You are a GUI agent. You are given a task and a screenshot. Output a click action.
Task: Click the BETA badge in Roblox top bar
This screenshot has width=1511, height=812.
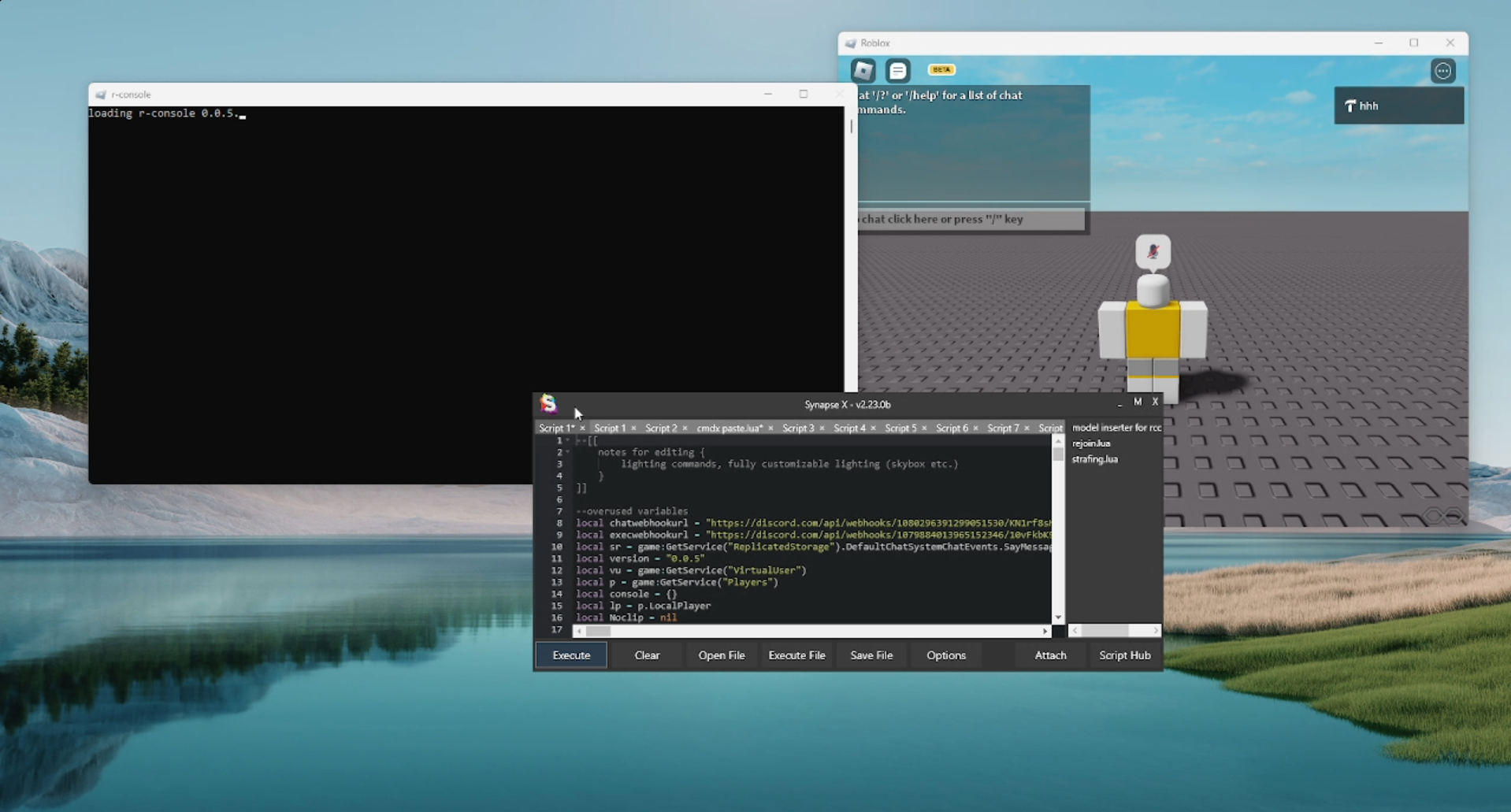(x=941, y=69)
